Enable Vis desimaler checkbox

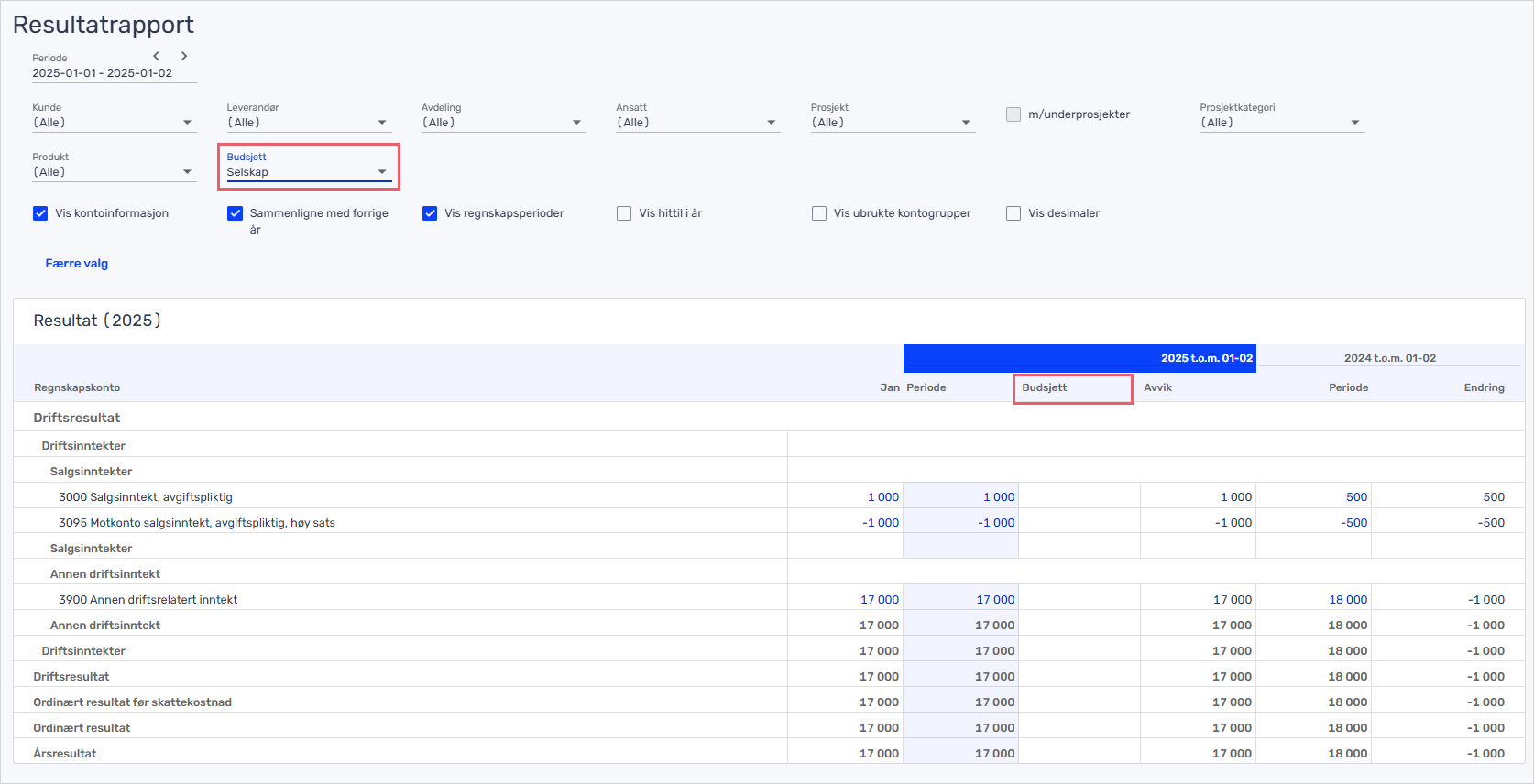click(1014, 213)
